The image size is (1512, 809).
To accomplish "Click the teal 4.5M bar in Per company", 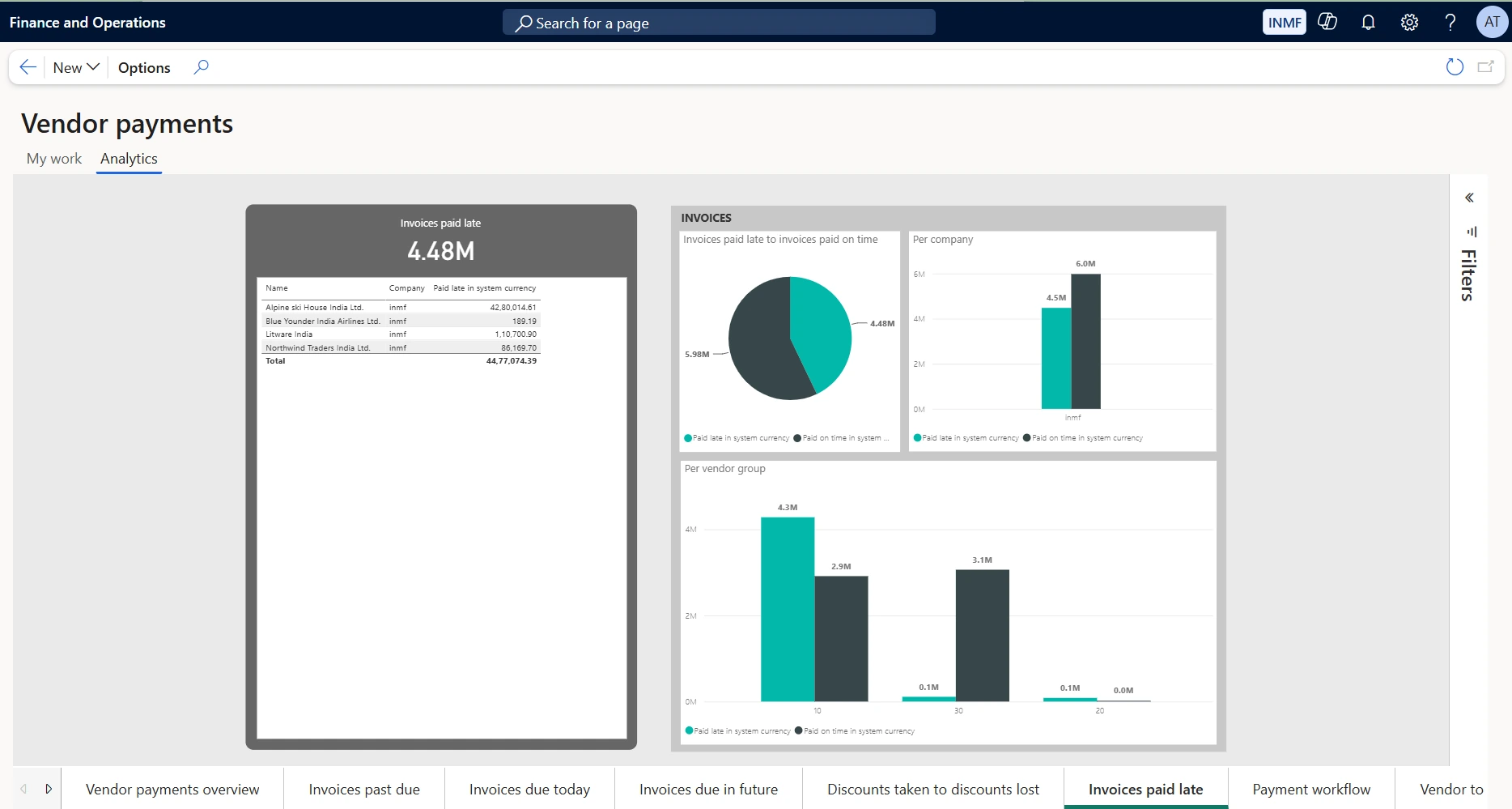I will (x=1056, y=359).
